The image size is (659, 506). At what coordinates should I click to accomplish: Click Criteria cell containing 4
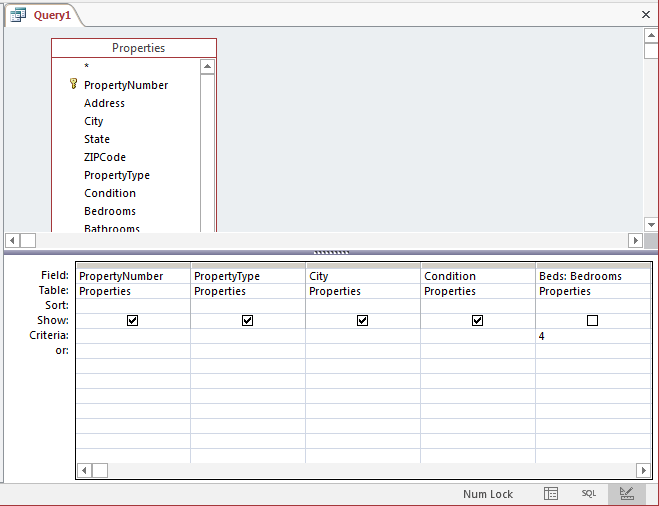pos(593,336)
